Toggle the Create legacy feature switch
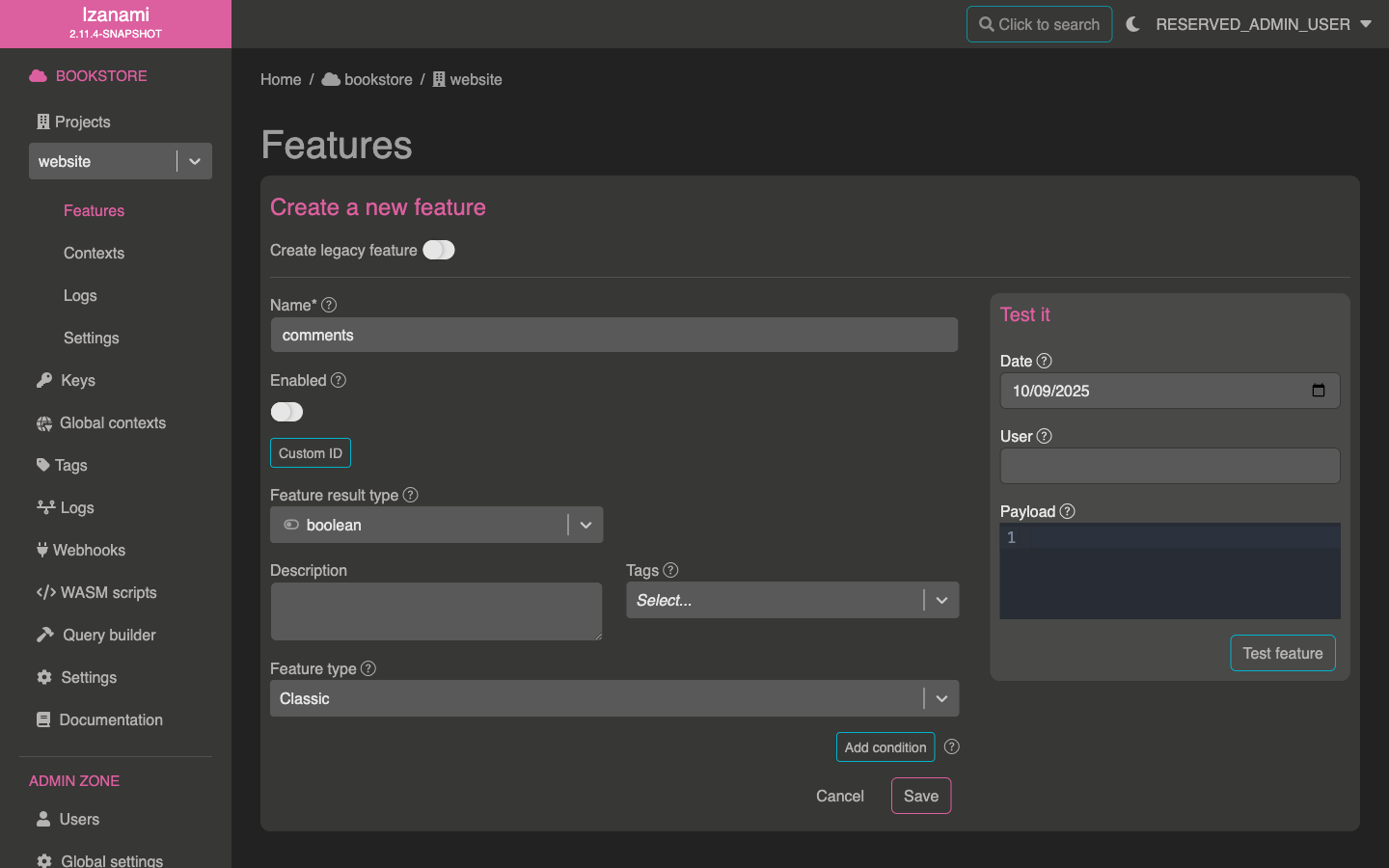1389x868 pixels. pyautogui.click(x=439, y=250)
